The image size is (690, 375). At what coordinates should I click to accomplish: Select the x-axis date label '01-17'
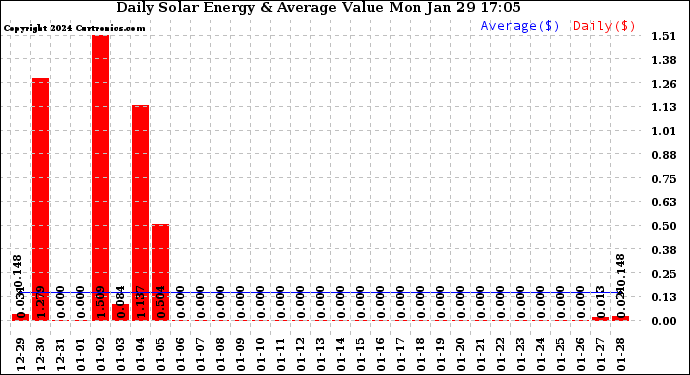point(400,354)
